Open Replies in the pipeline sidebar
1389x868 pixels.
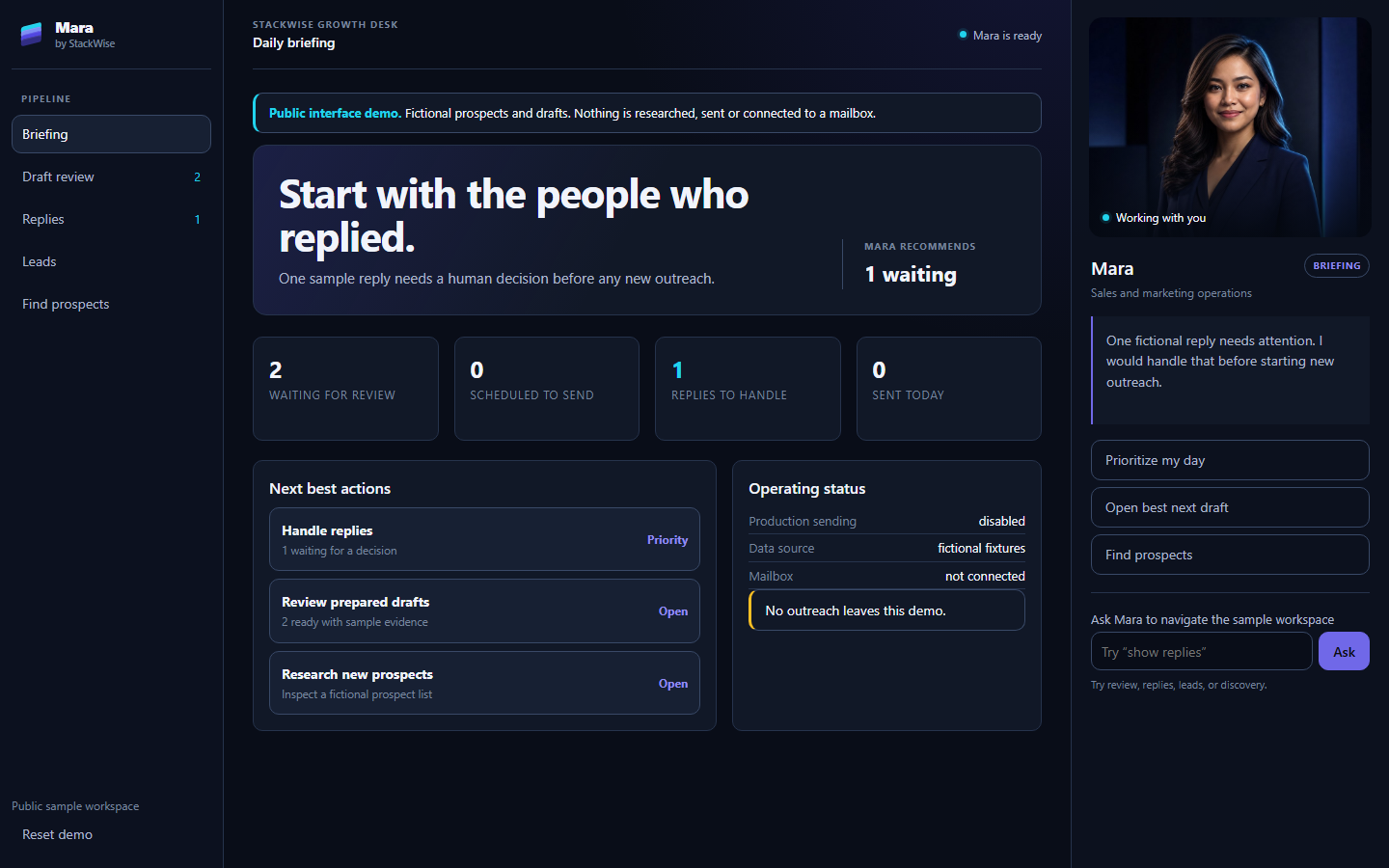(111, 219)
